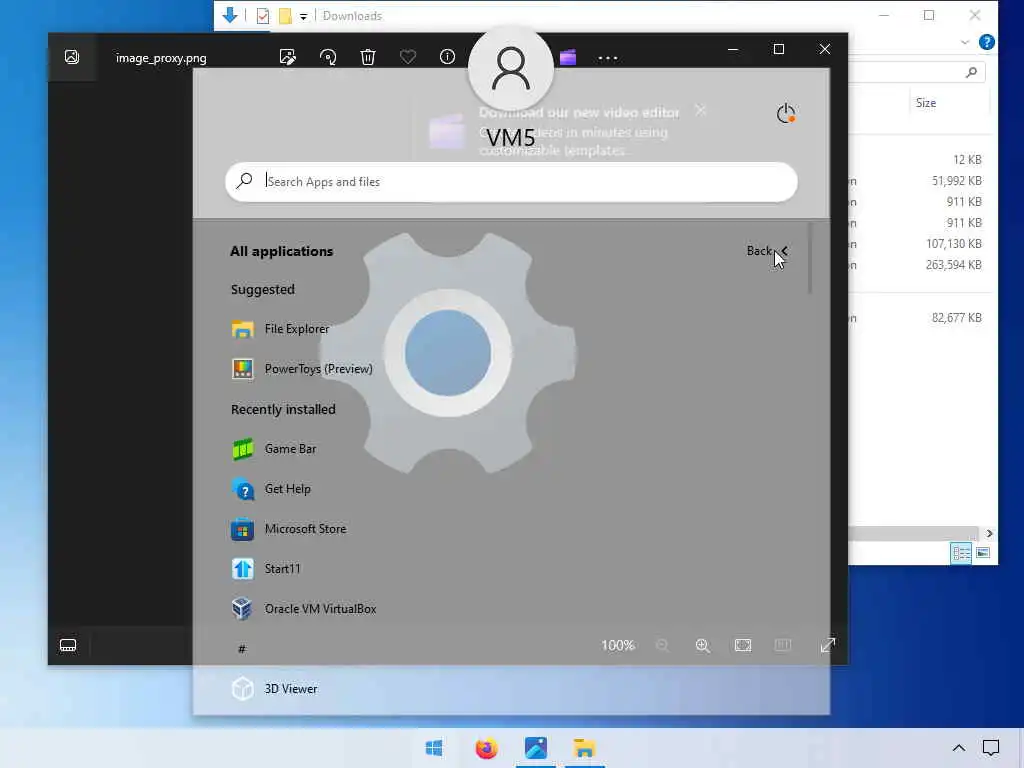Open file info with the info icon
Image resolution: width=1024 pixels, height=768 pixels.
[x=447, y=57]
